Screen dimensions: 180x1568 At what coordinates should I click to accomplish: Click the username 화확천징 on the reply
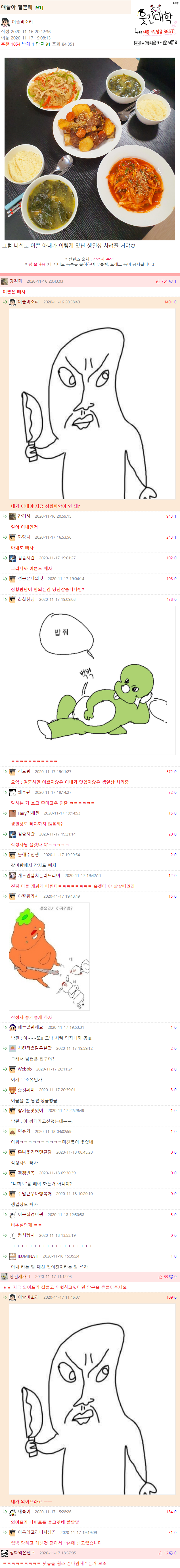point(26,599)
